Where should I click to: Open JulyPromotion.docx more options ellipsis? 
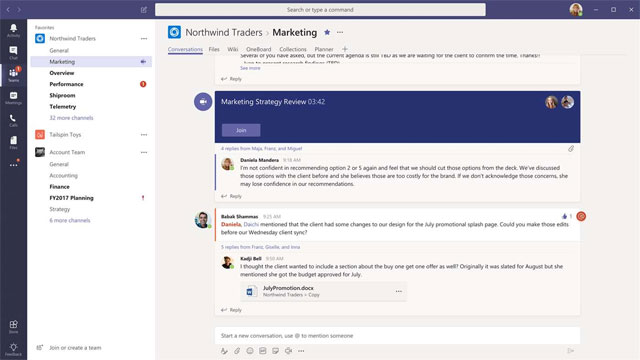click(399, 291)
